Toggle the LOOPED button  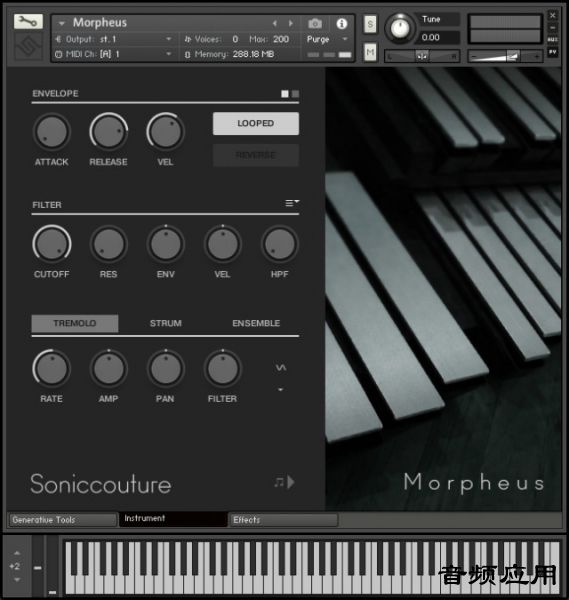pyautogui.click(x=256, y=123)
